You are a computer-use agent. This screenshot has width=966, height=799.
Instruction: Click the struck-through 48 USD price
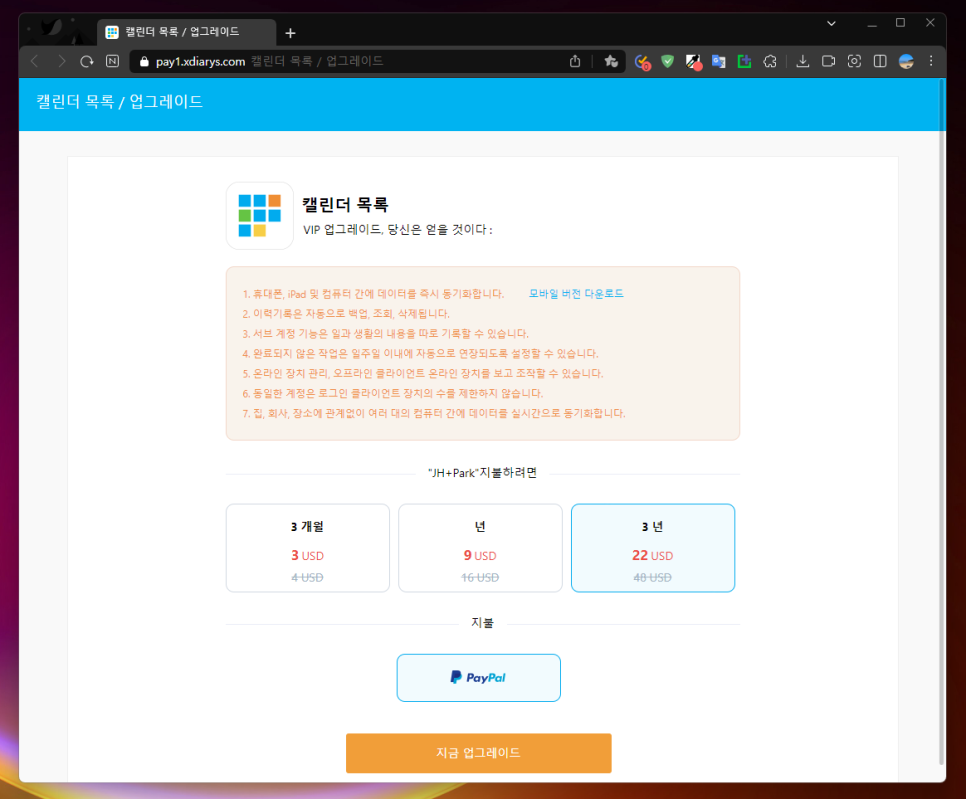point(652,577)
